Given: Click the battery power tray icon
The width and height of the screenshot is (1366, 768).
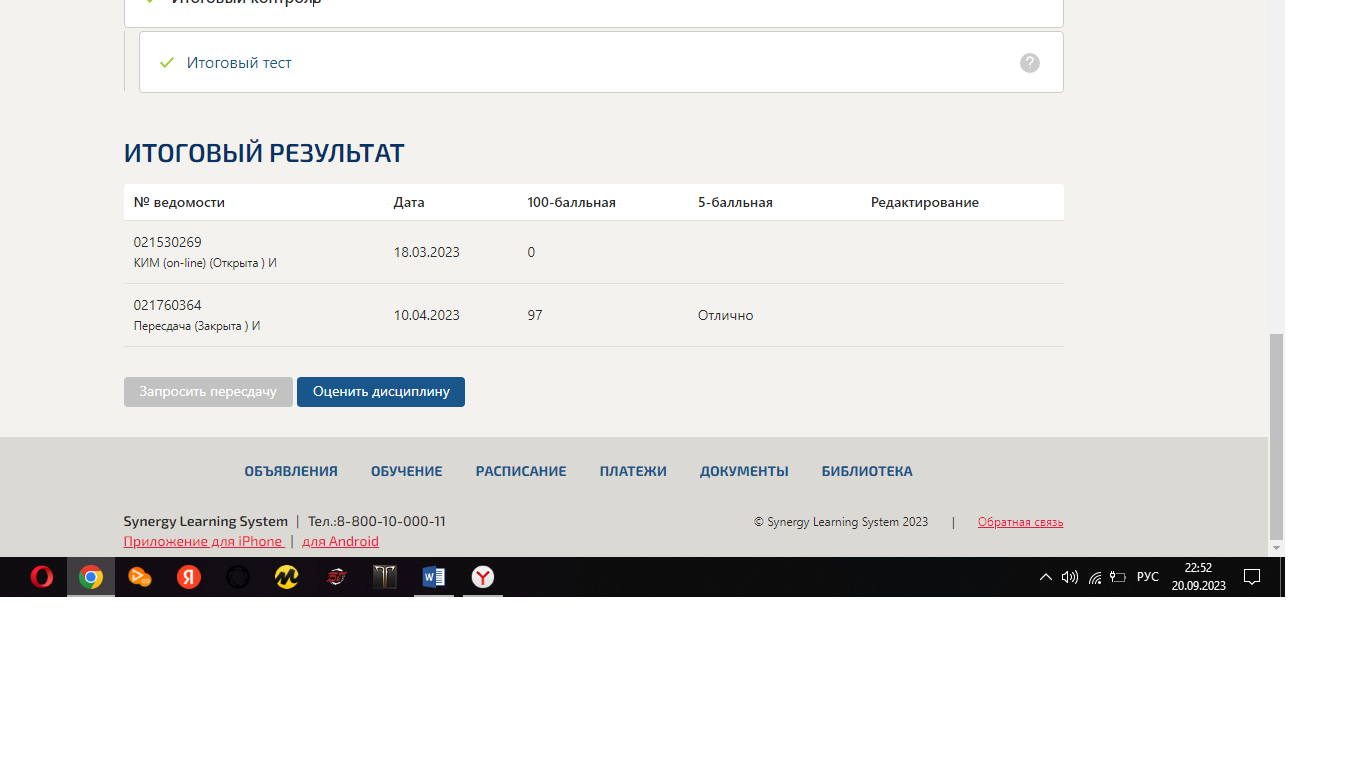Looking at the screenshot, I should click(x=1118, y=577).
